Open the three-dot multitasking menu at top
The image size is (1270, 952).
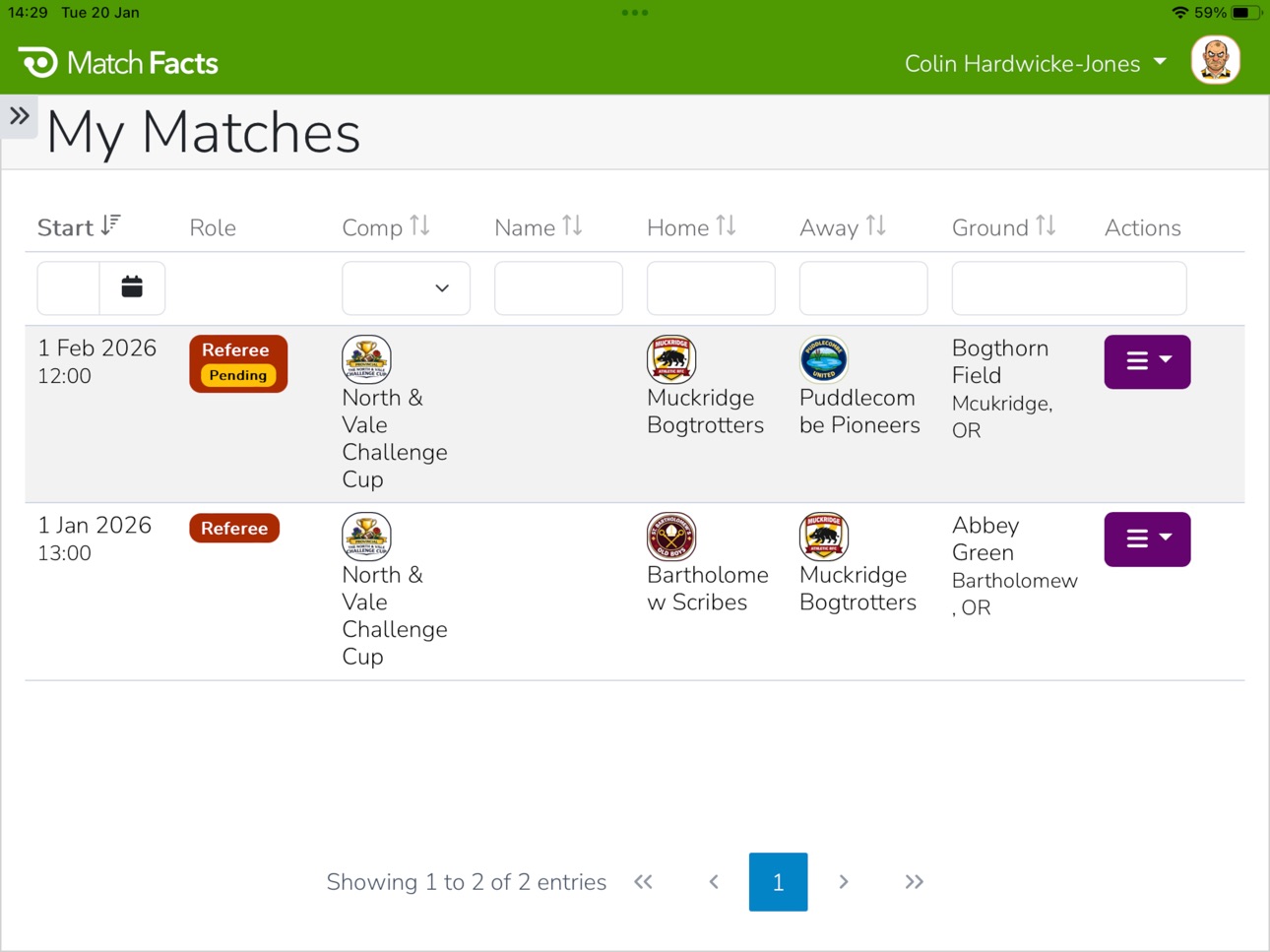pyautogui.click(x=635, y=13)
